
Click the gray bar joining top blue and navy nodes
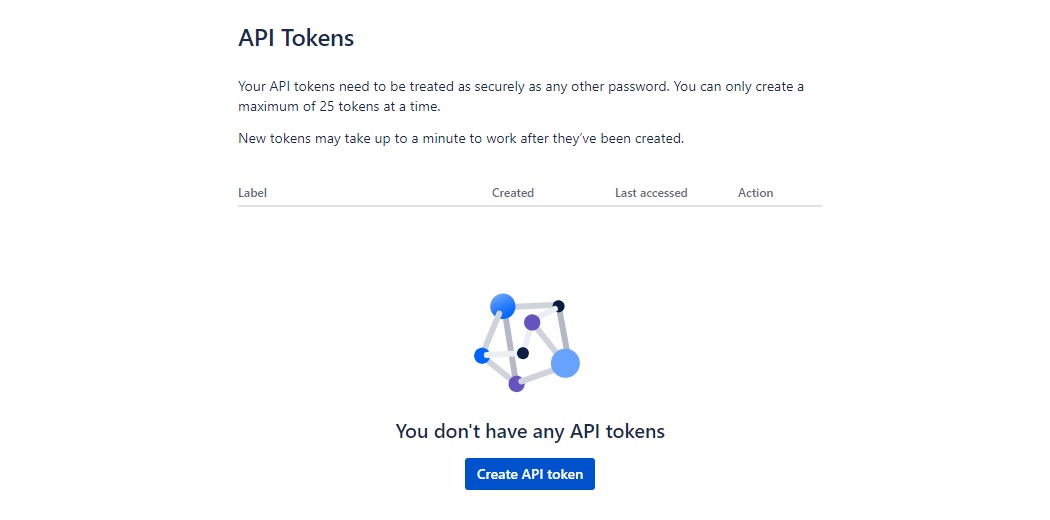tap(532, 305)
